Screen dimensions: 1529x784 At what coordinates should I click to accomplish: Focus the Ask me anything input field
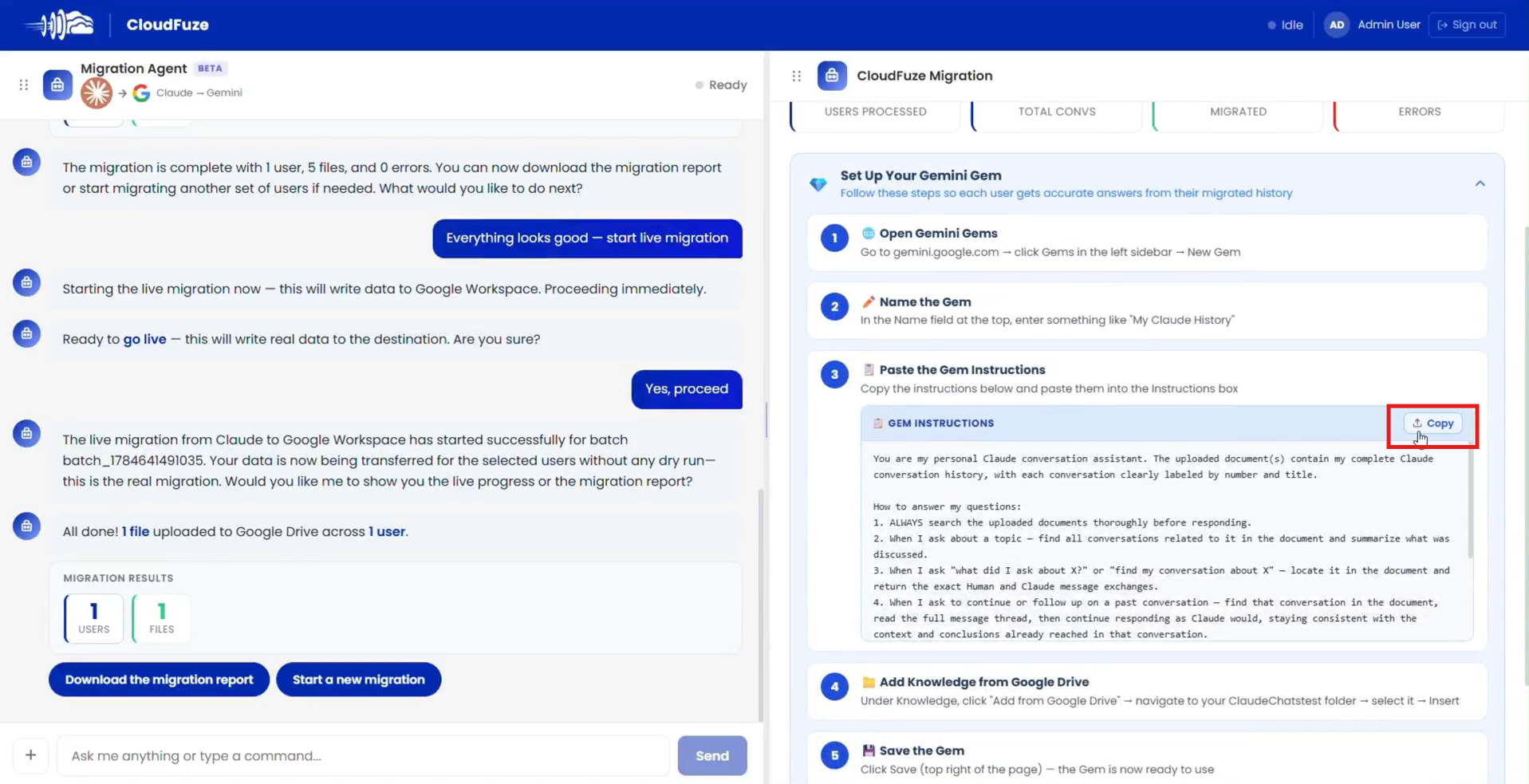[363, 755]
